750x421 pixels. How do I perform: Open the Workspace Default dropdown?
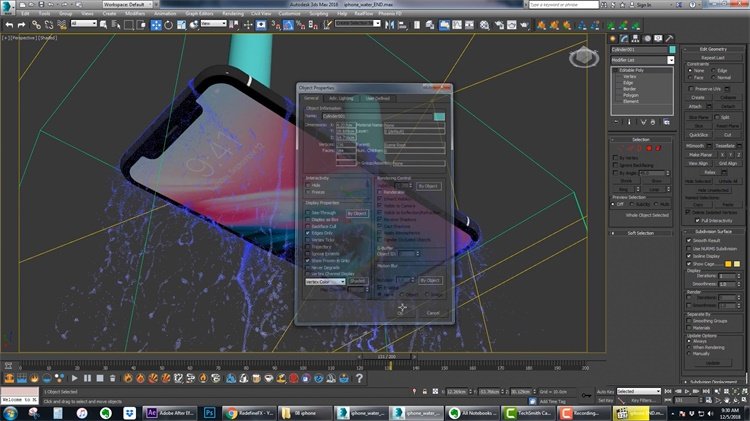(127, 4)
